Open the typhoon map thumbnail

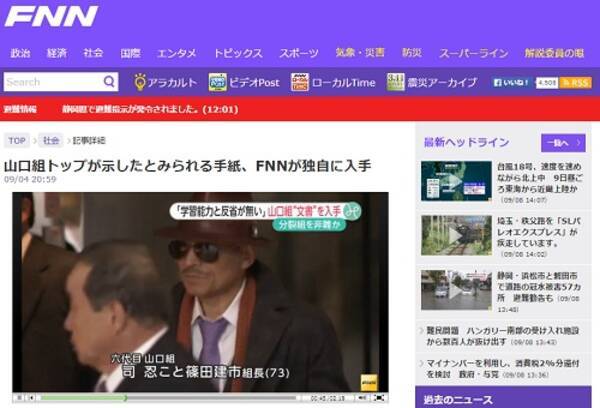click(456, 181)
